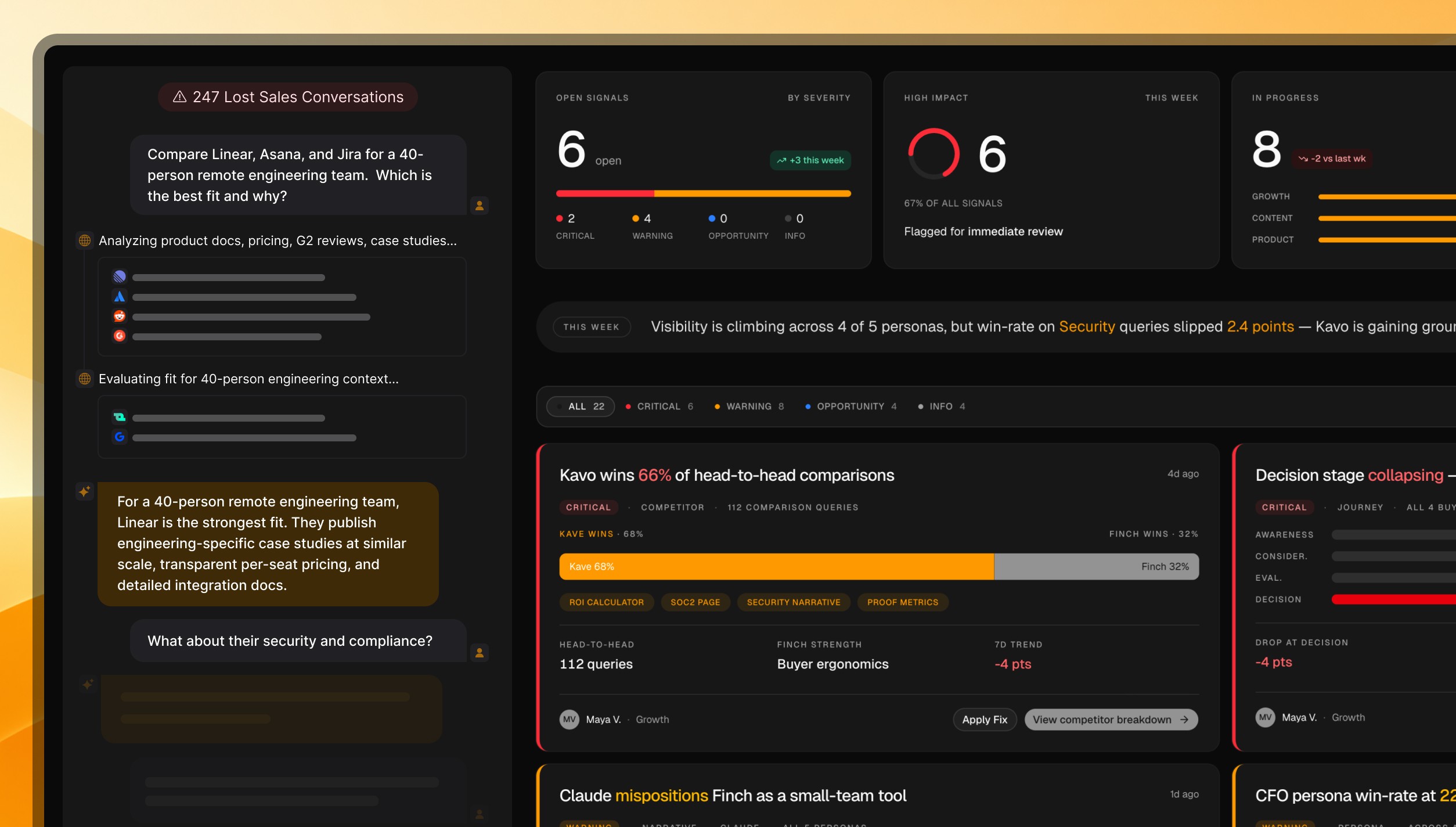This screenshot has height=827, width=1456.
Task: Click the red G2 source icon
Action: point(120,336)
